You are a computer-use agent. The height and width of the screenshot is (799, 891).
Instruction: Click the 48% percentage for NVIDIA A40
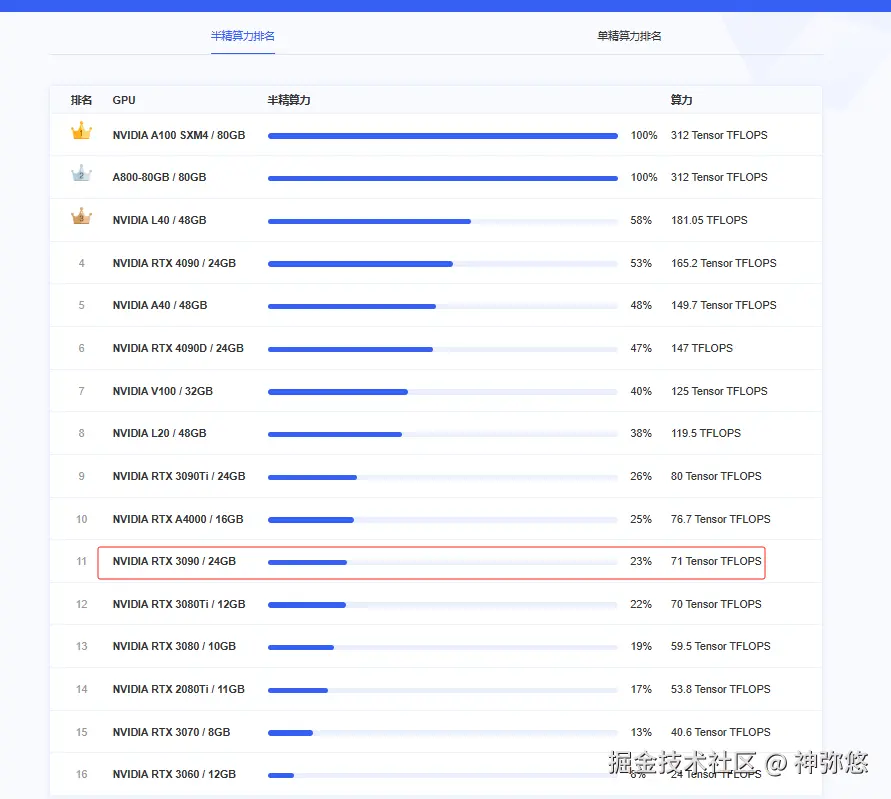pyautogui.click(x=641, y=305)
